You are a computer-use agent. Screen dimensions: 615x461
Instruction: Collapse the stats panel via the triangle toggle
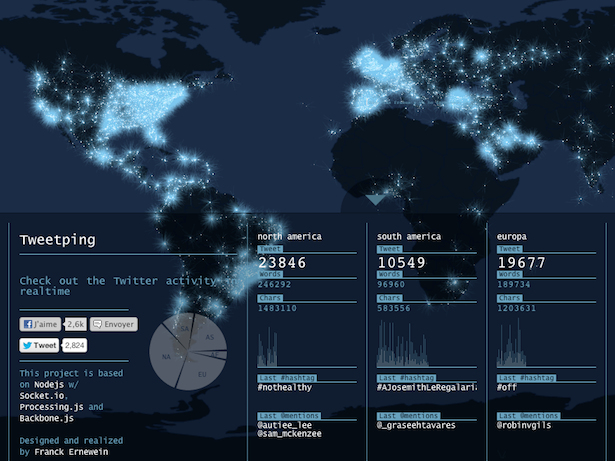(x=375, y=200)
